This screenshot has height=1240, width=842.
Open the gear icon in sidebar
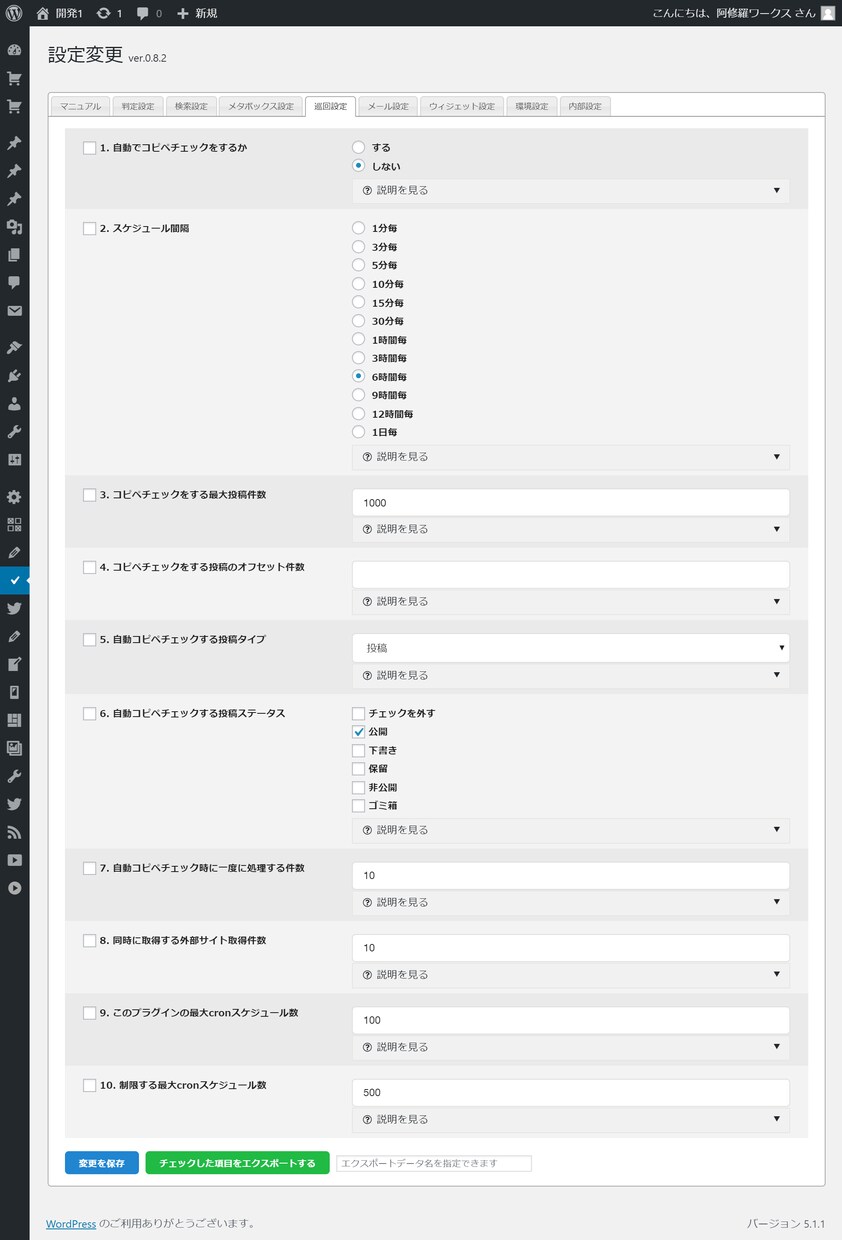pyautogui.click(x=14, y=497)
